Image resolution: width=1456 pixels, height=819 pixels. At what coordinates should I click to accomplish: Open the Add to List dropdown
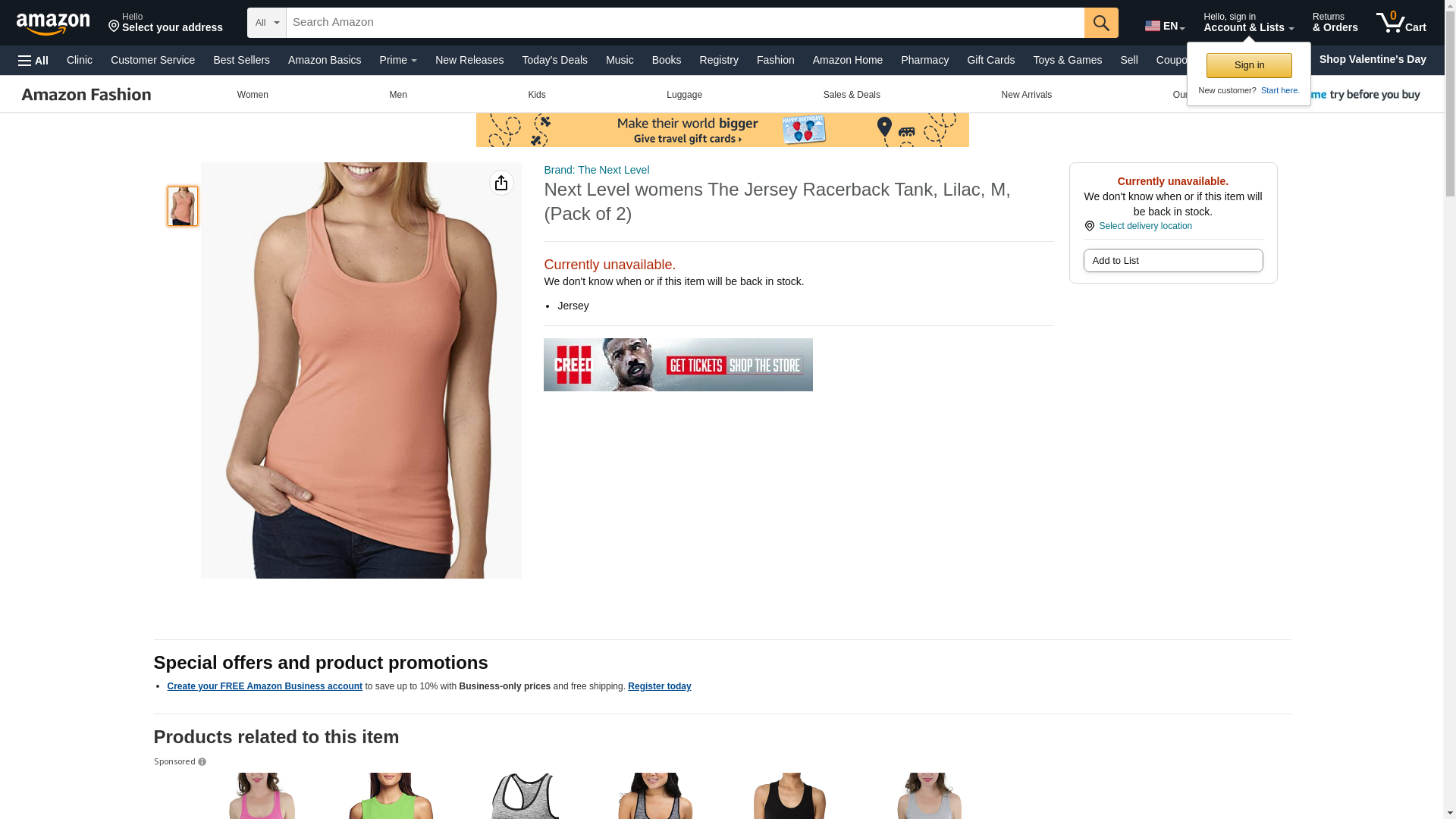(1173, 261)
